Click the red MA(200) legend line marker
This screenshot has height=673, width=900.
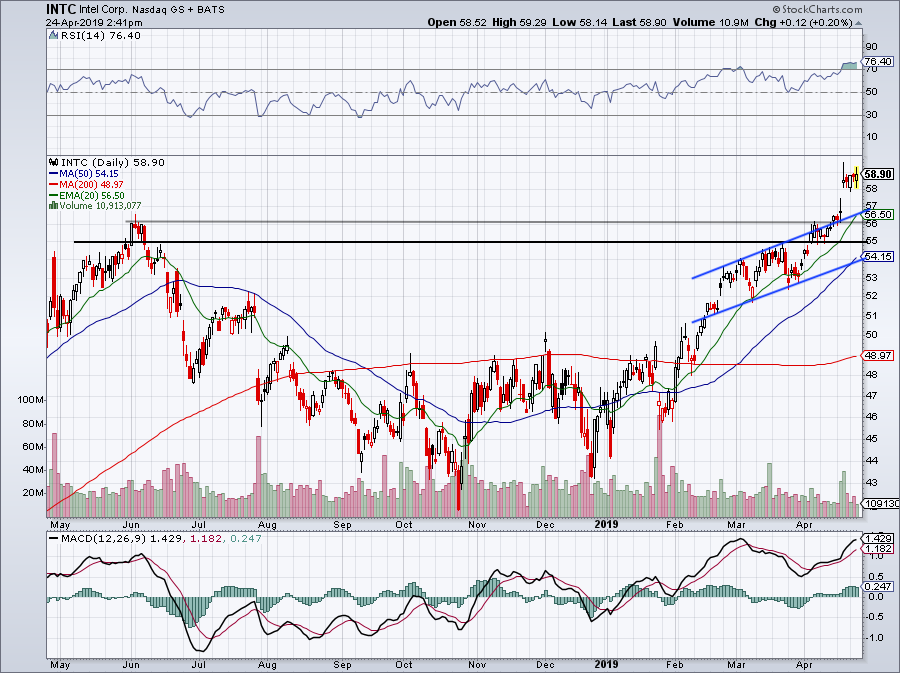53,184
